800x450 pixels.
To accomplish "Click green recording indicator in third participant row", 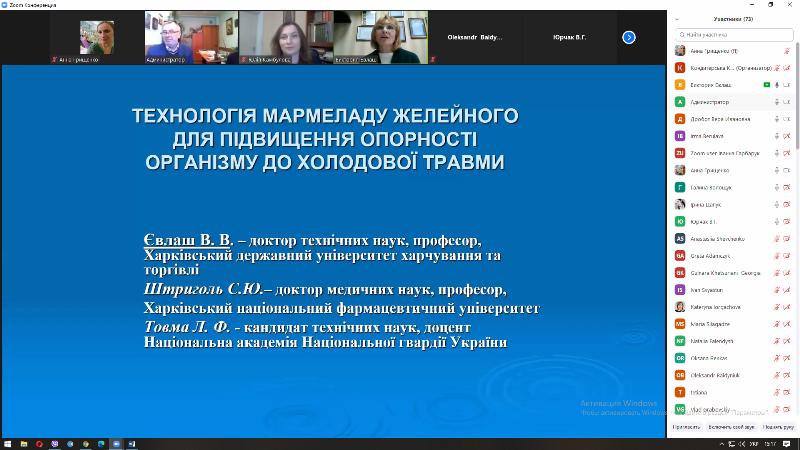I will [766, 85].
